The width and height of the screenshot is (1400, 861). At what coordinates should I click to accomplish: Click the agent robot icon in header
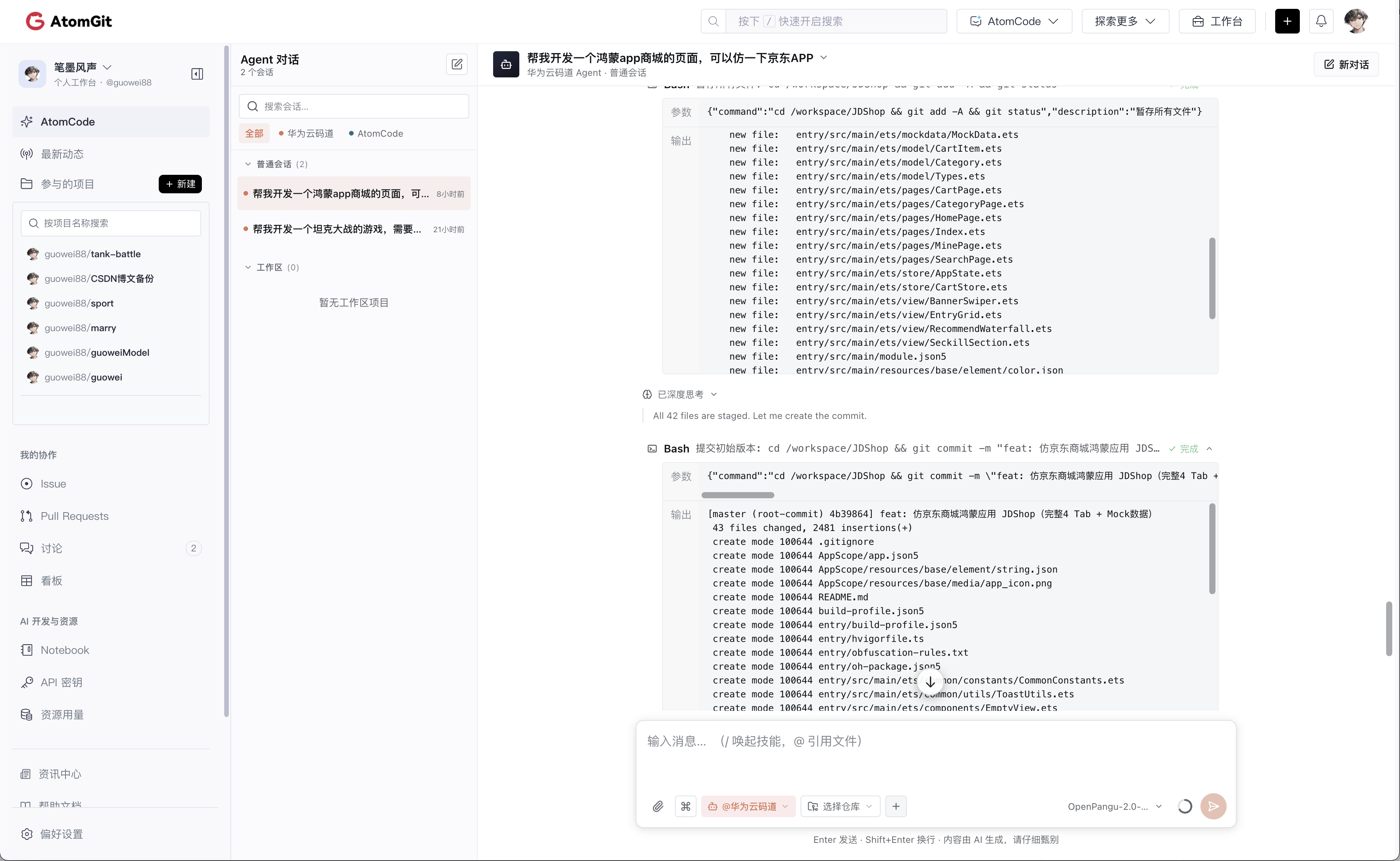coord(506,64)
